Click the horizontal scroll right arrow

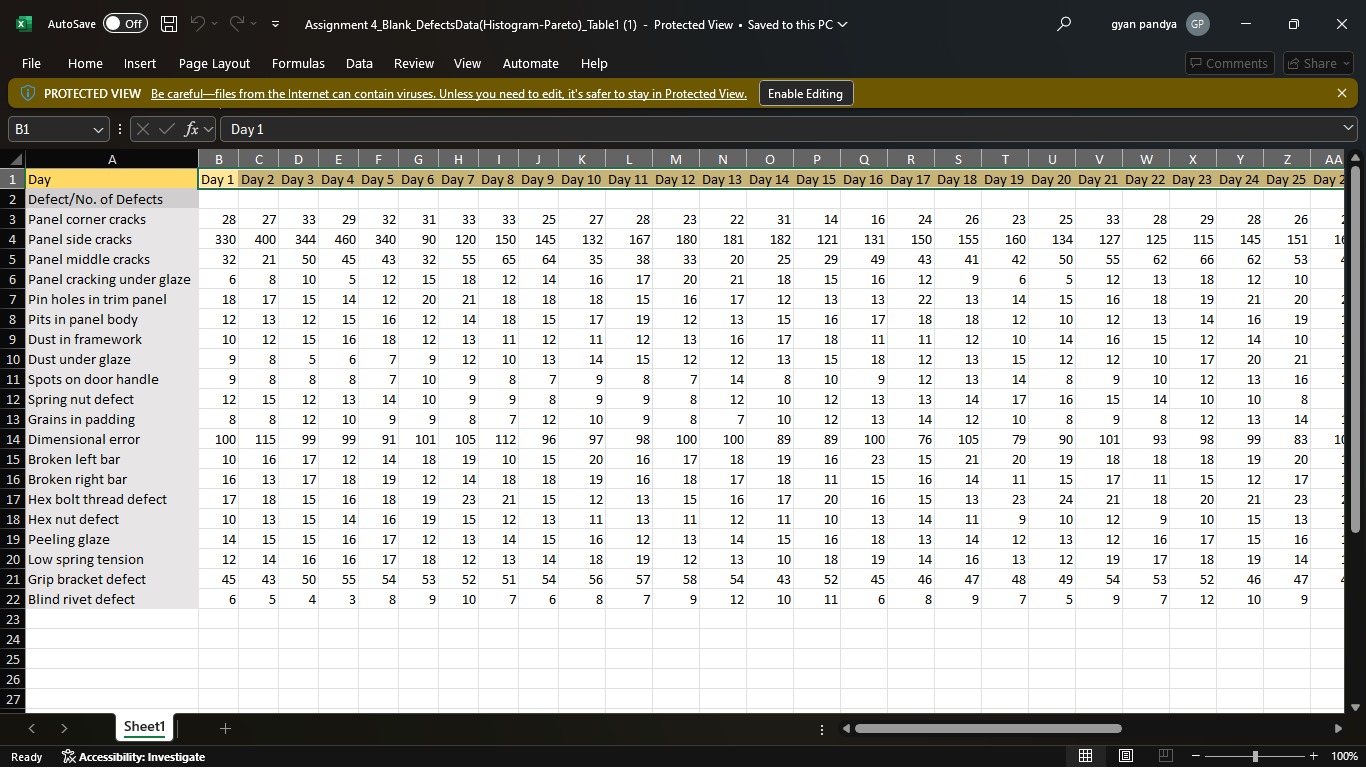(x=1338, y=728)
